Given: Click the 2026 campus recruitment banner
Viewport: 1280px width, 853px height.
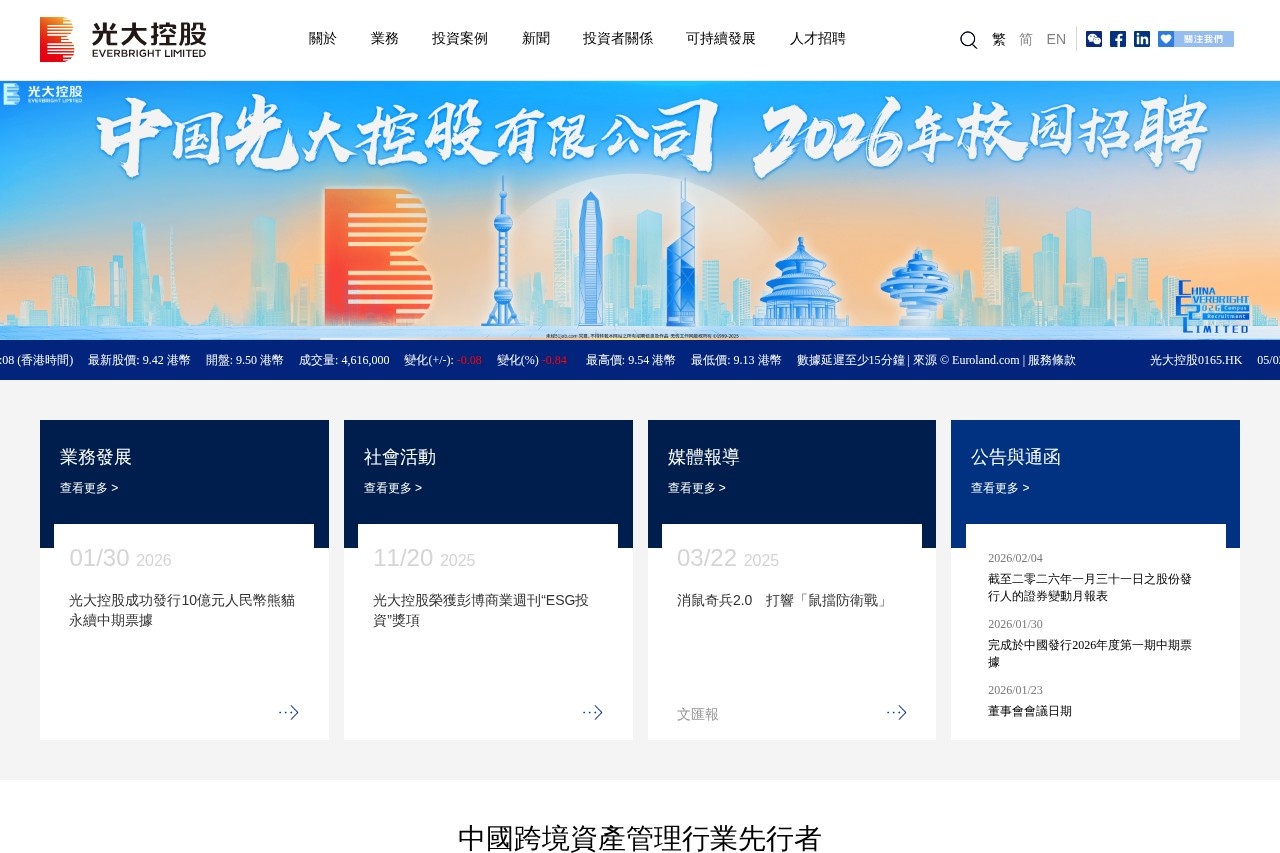Looking at the screenshot, I should click(x=640, y=210).
